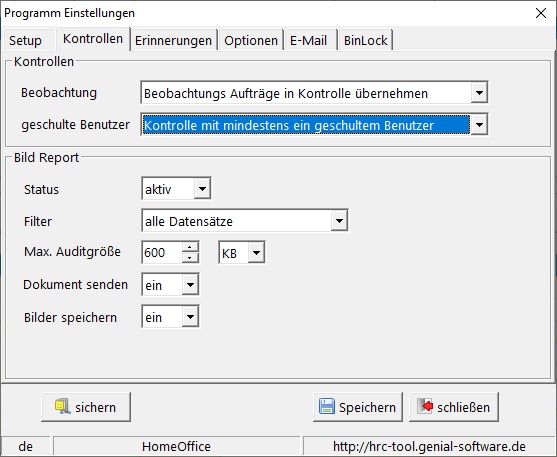557x457 pixels.
Task: Select the Optionen tab
Action: [x=251, y=40]
